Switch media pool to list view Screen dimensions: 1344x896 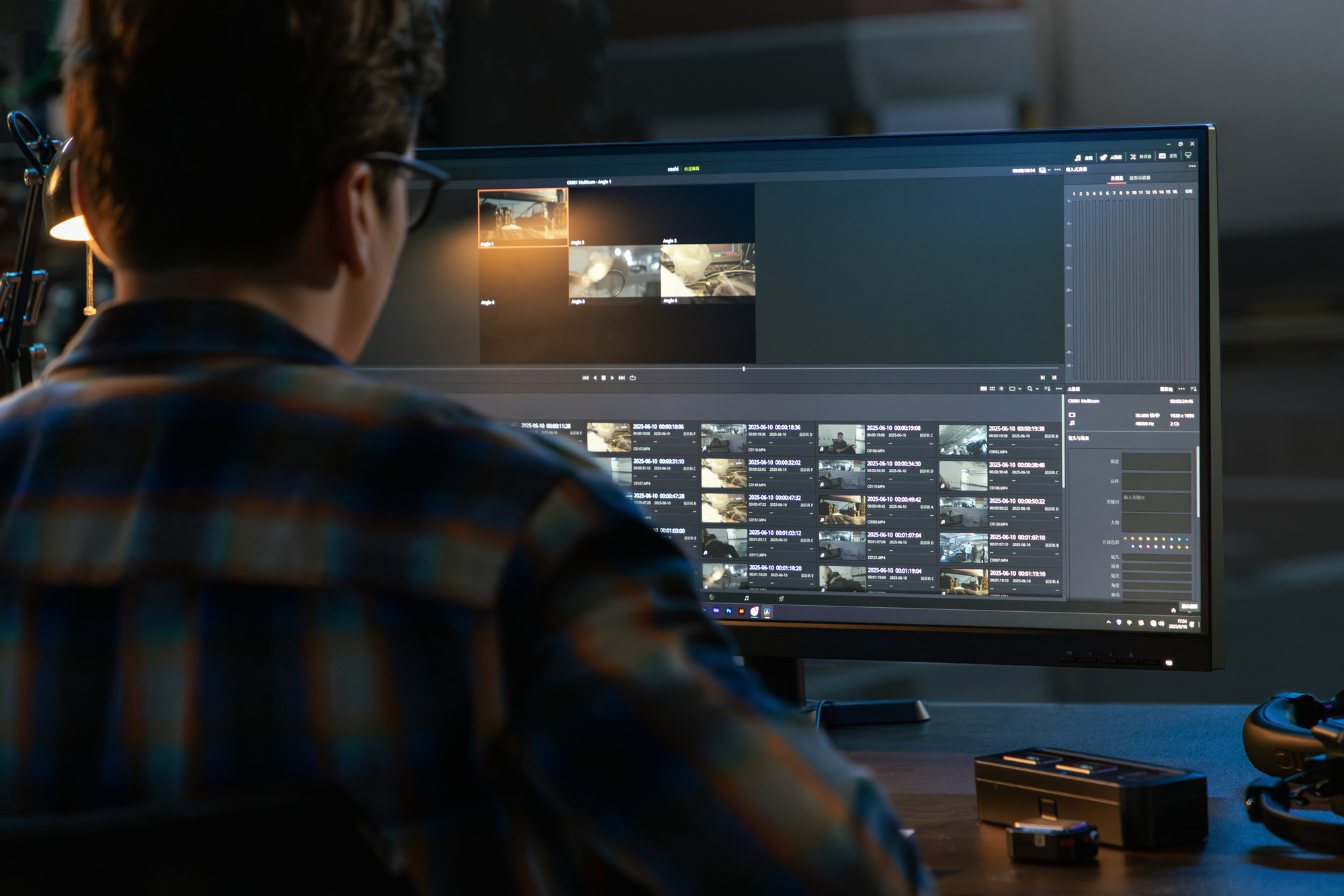[1001, 389]
